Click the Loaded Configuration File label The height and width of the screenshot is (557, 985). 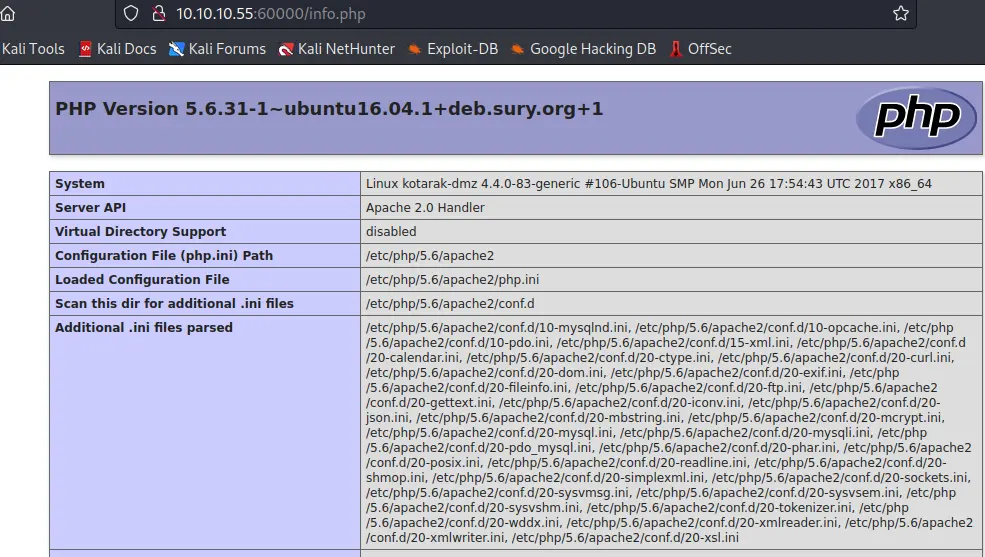142,279
